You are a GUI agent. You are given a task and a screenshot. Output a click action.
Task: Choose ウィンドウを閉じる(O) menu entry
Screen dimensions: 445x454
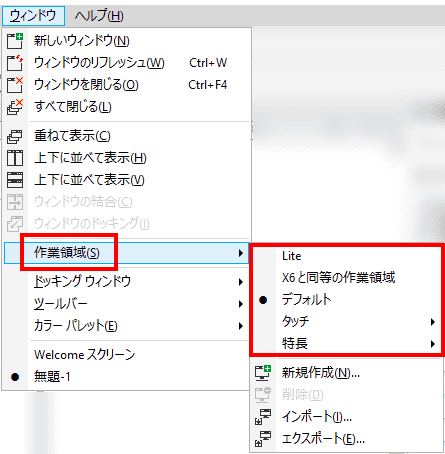127,85
